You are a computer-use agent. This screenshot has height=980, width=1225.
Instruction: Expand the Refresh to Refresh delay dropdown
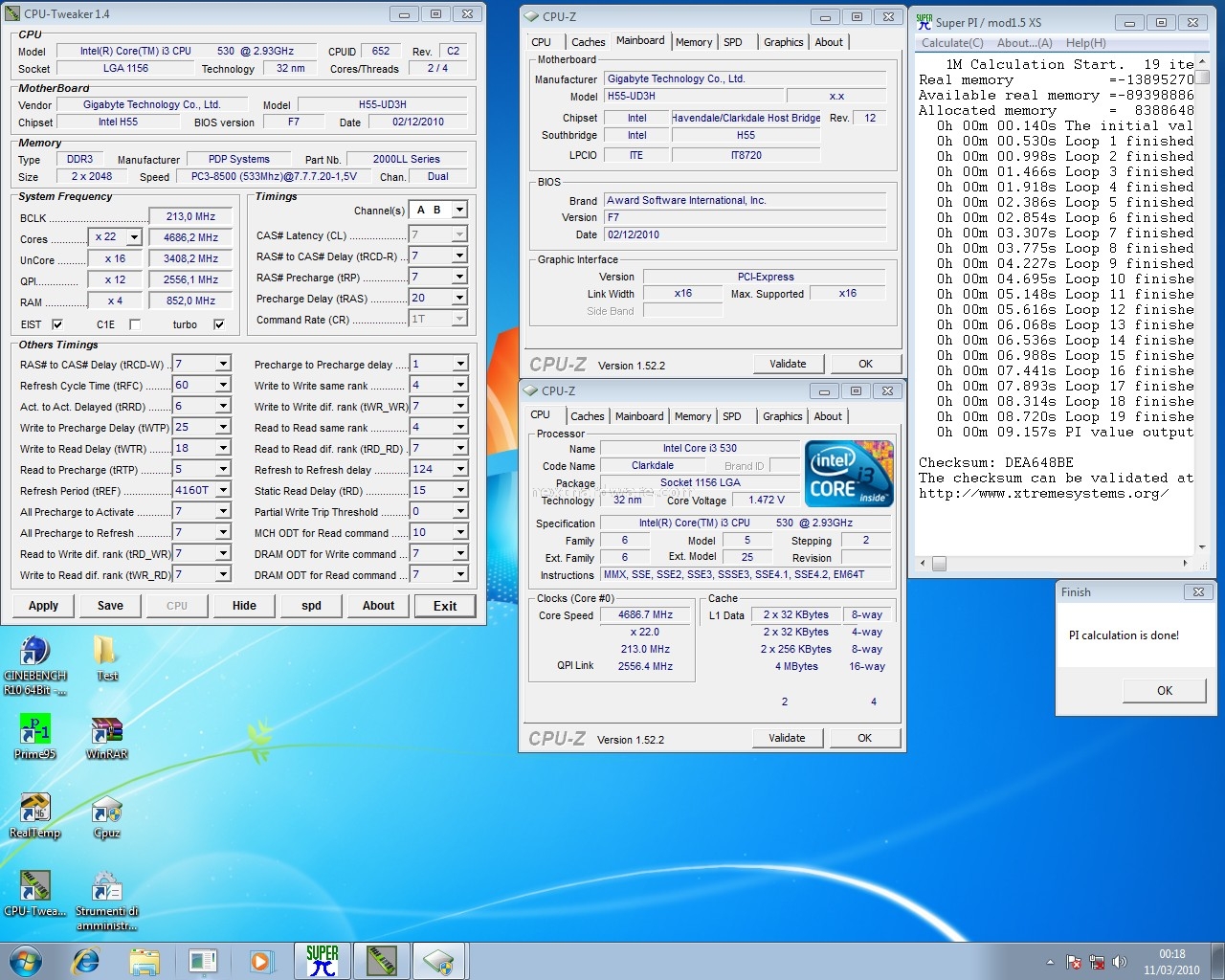point(460,469)
